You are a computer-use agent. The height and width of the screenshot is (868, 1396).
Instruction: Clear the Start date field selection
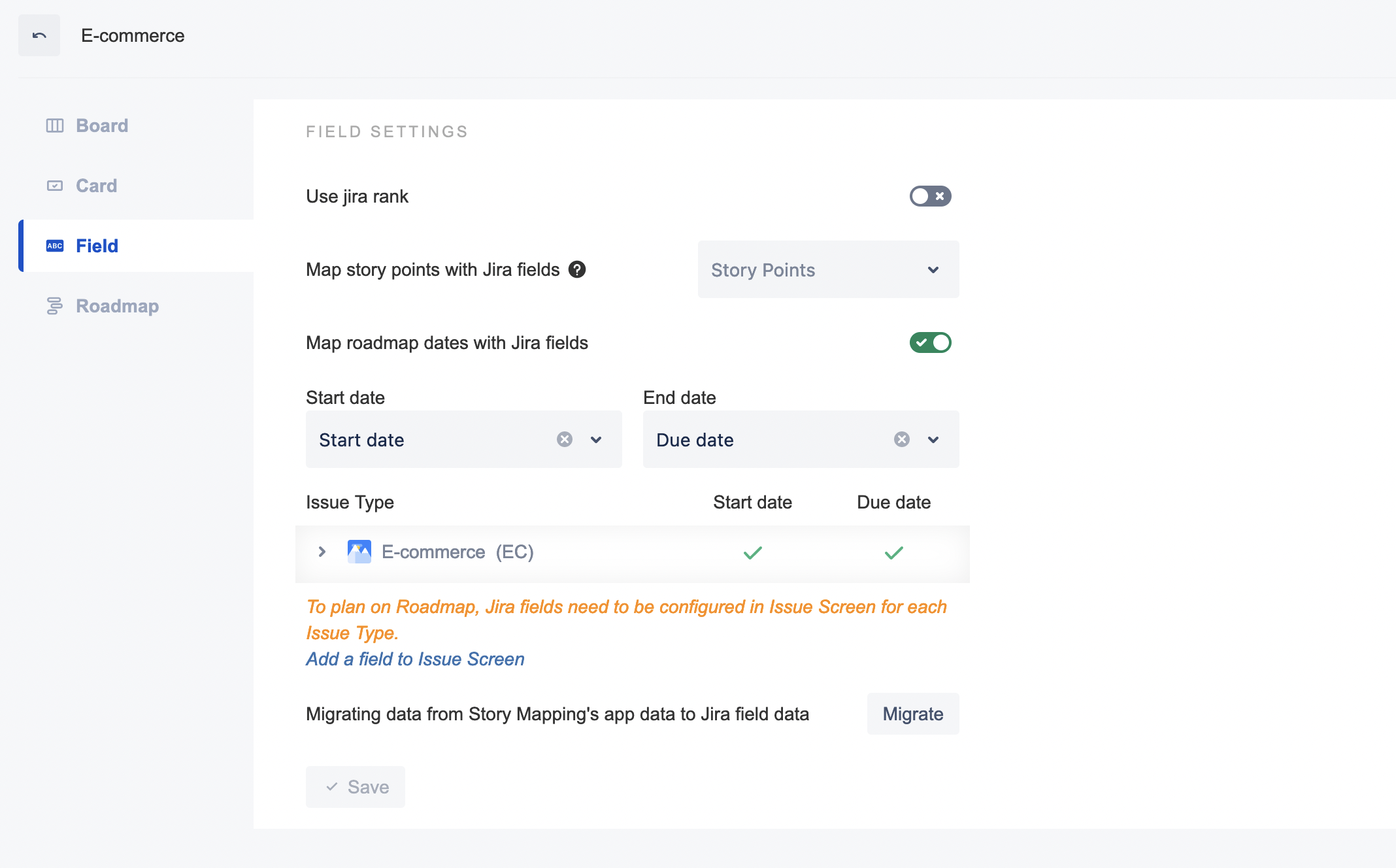tap(565, 439)
